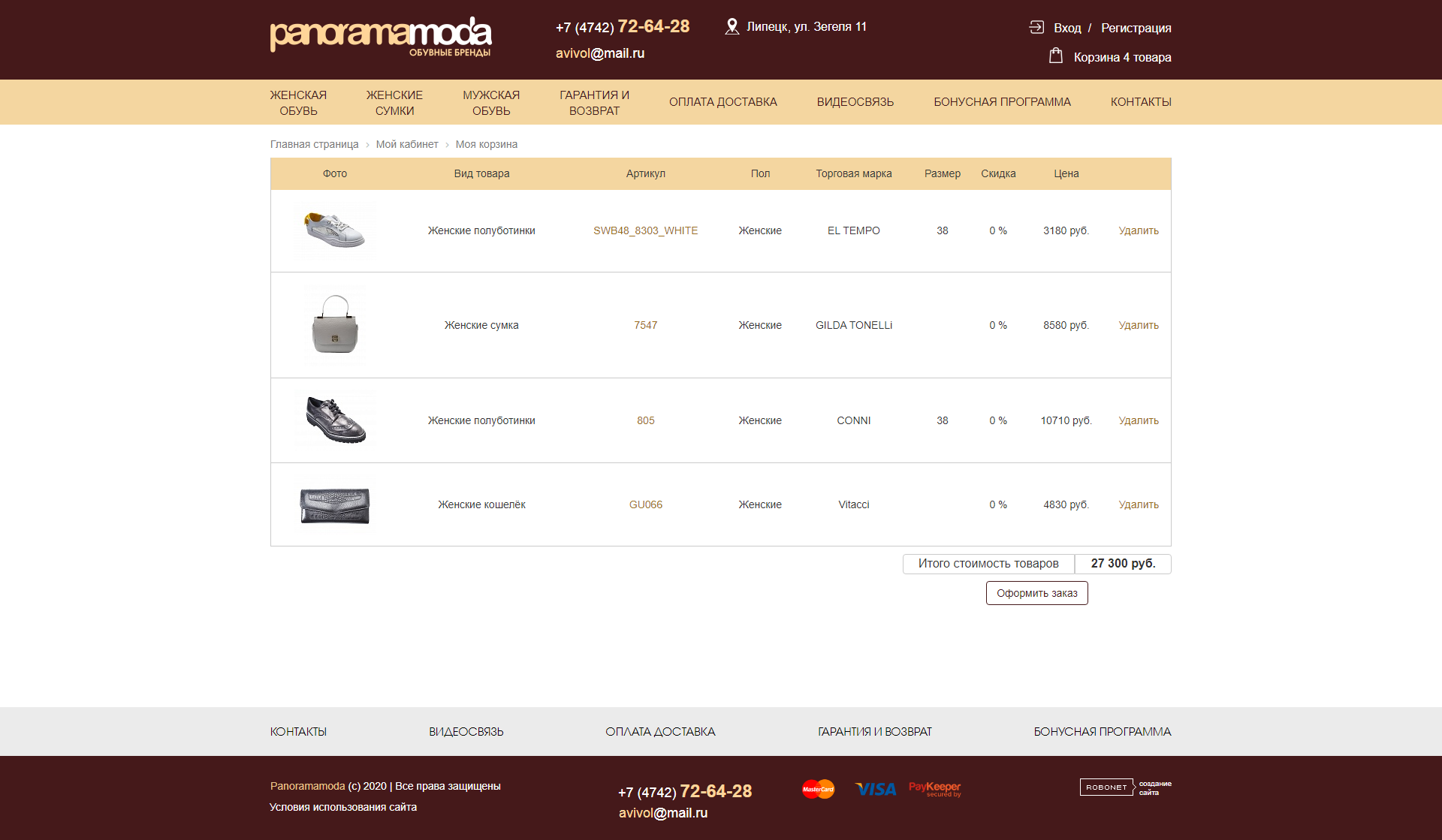The width and height of the screenshot is (1442, 840).
Task: Open Оплата доставка in top menu
Action: [723, 102]
